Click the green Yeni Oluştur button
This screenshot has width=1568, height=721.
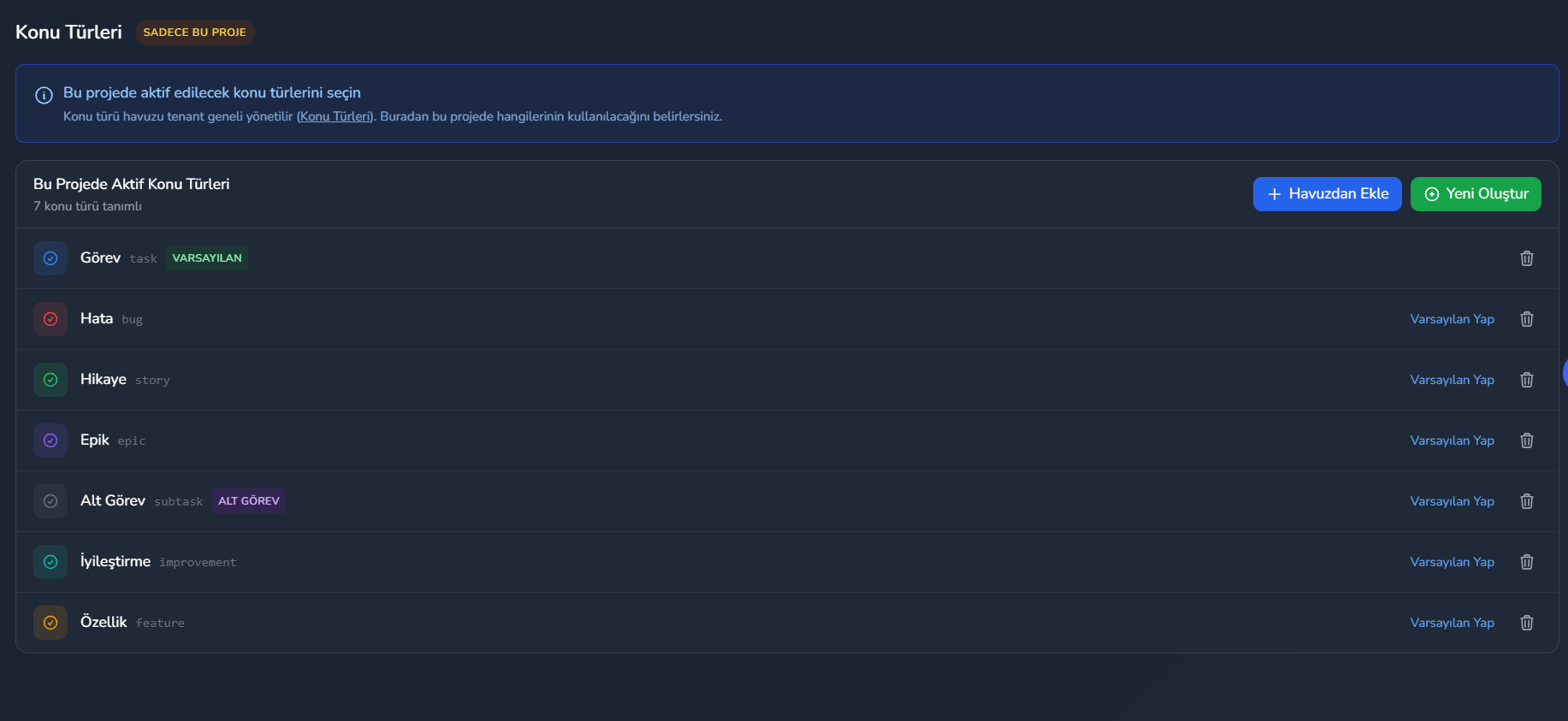(x=1476, y=194)
